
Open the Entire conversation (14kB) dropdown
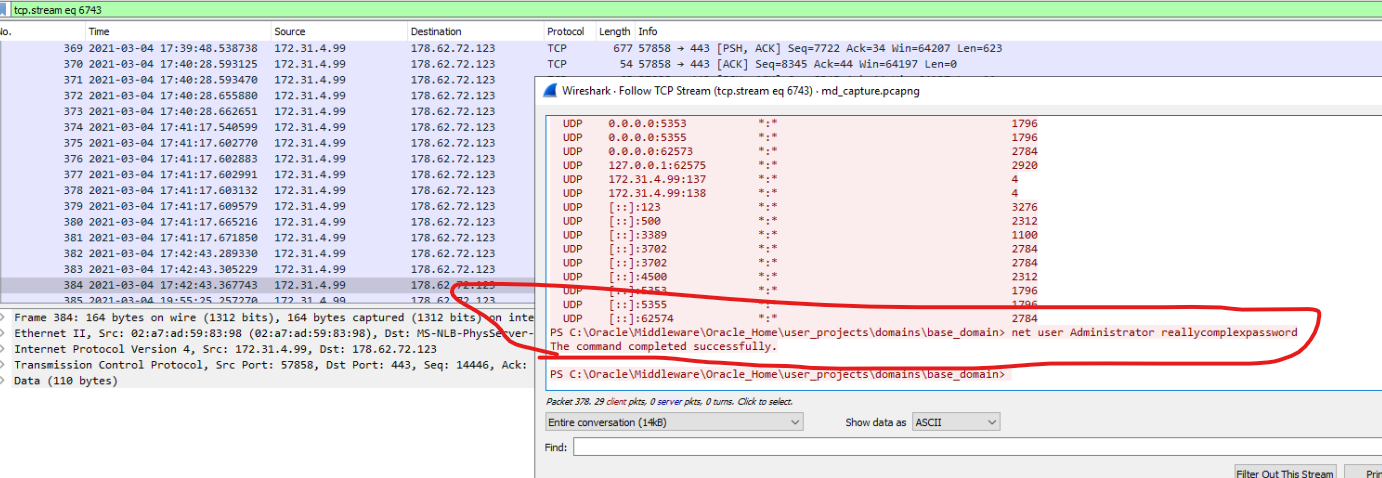[x=674, y=423]
